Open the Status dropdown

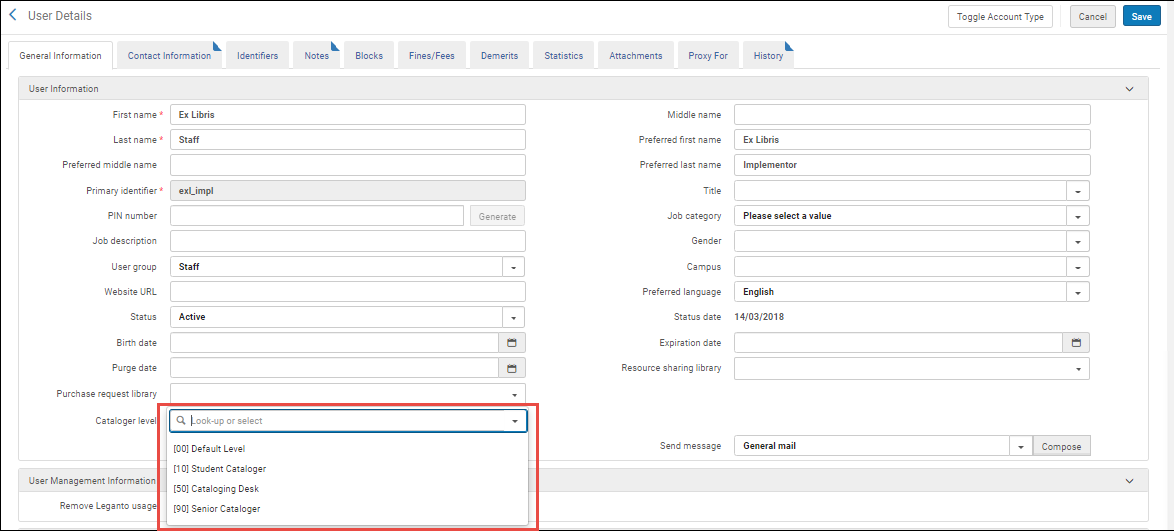(x=514, y=318)
